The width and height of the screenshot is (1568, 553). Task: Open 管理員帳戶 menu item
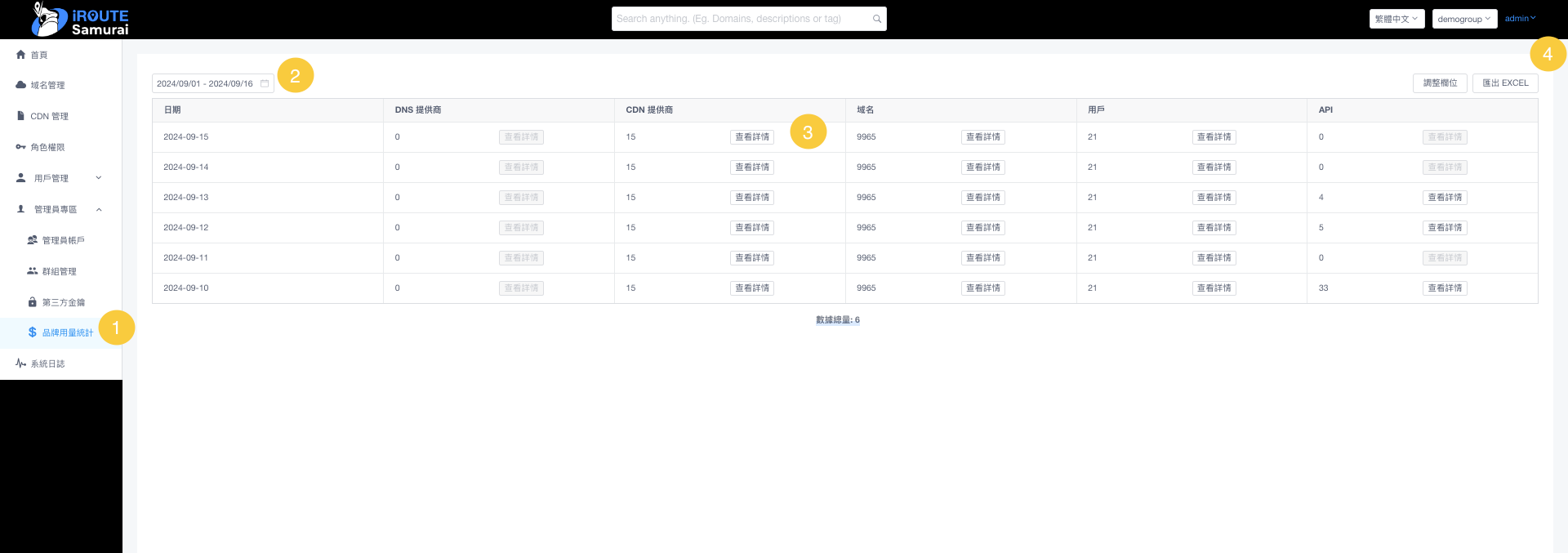pos(63,240)
